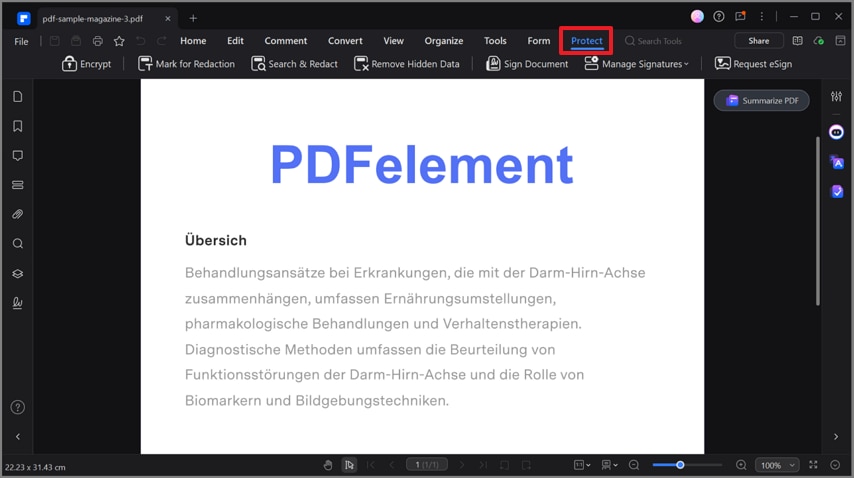Click the Share button
Image resolution: width=854 pixels, height=478 pixels.
[x=759, y=41]
